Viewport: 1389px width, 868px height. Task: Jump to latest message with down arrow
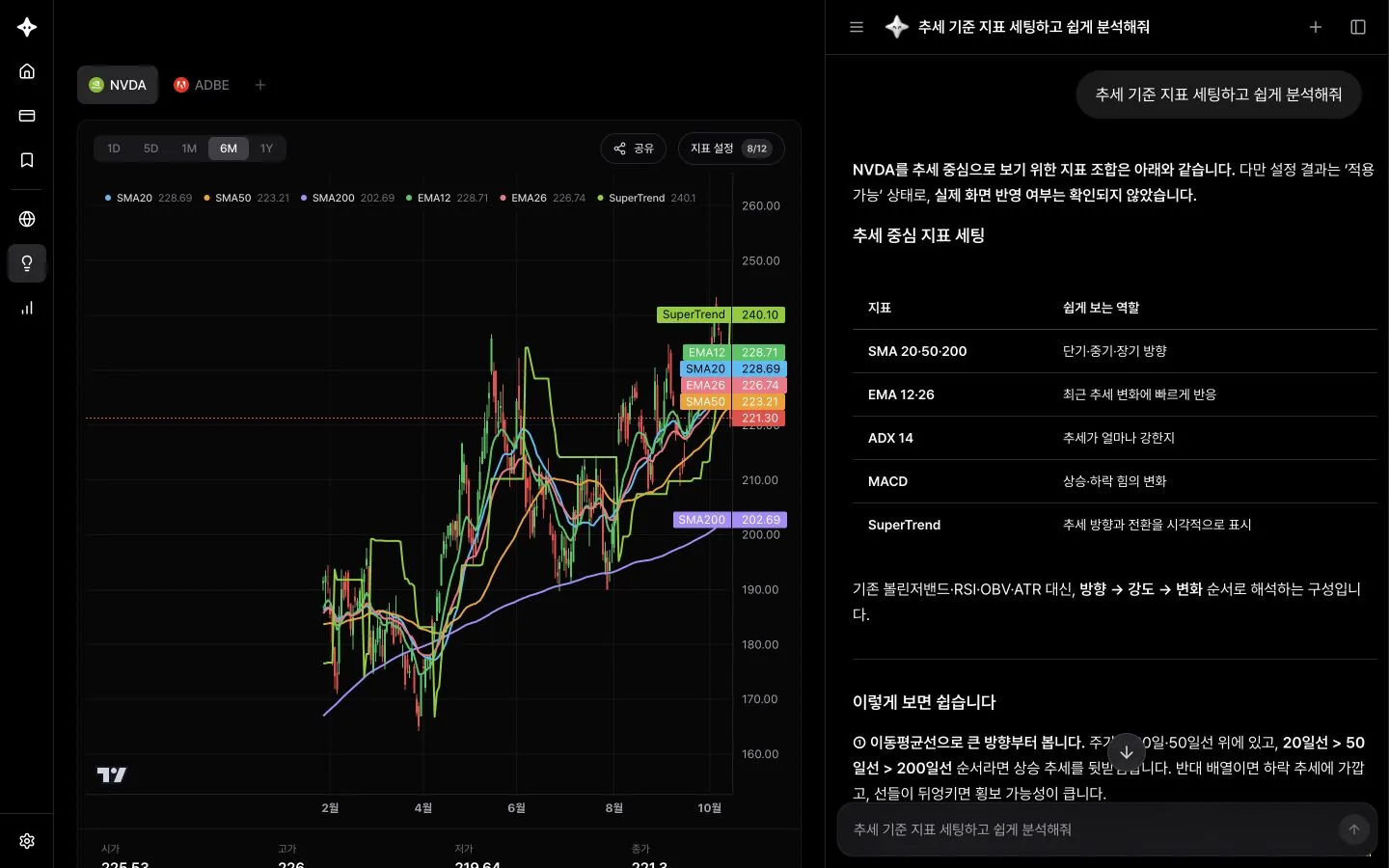[x=1127, y=752]
